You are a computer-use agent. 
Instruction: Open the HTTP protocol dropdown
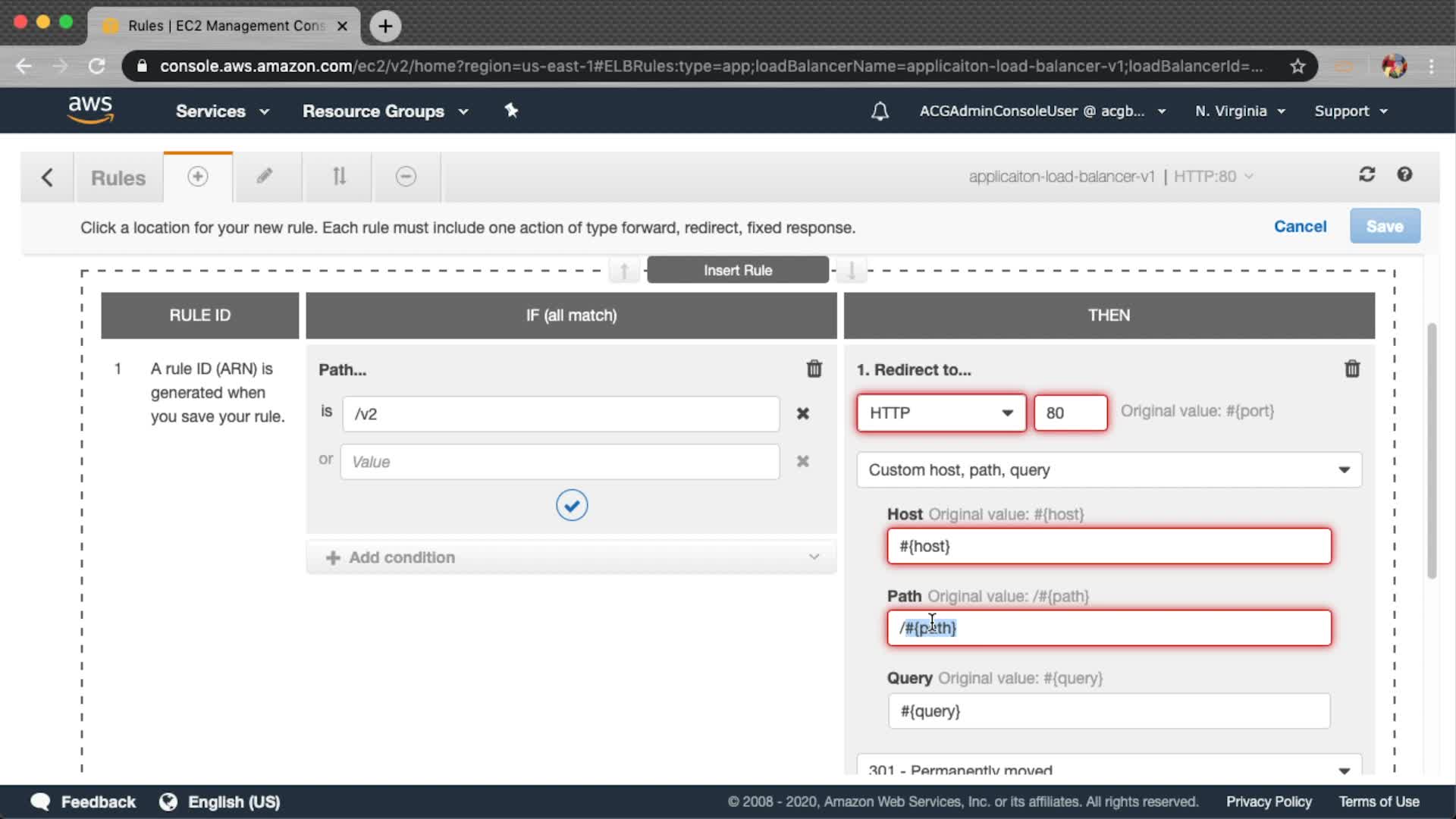(940, 413)
